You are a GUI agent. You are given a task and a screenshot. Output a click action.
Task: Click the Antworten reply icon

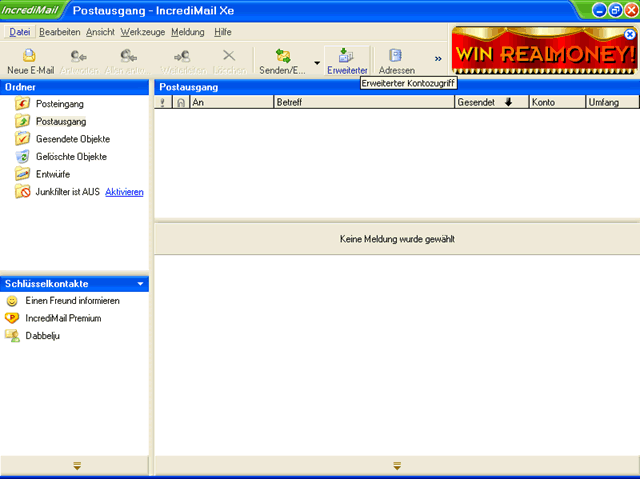pyautogui.click(x=78, y=56)
